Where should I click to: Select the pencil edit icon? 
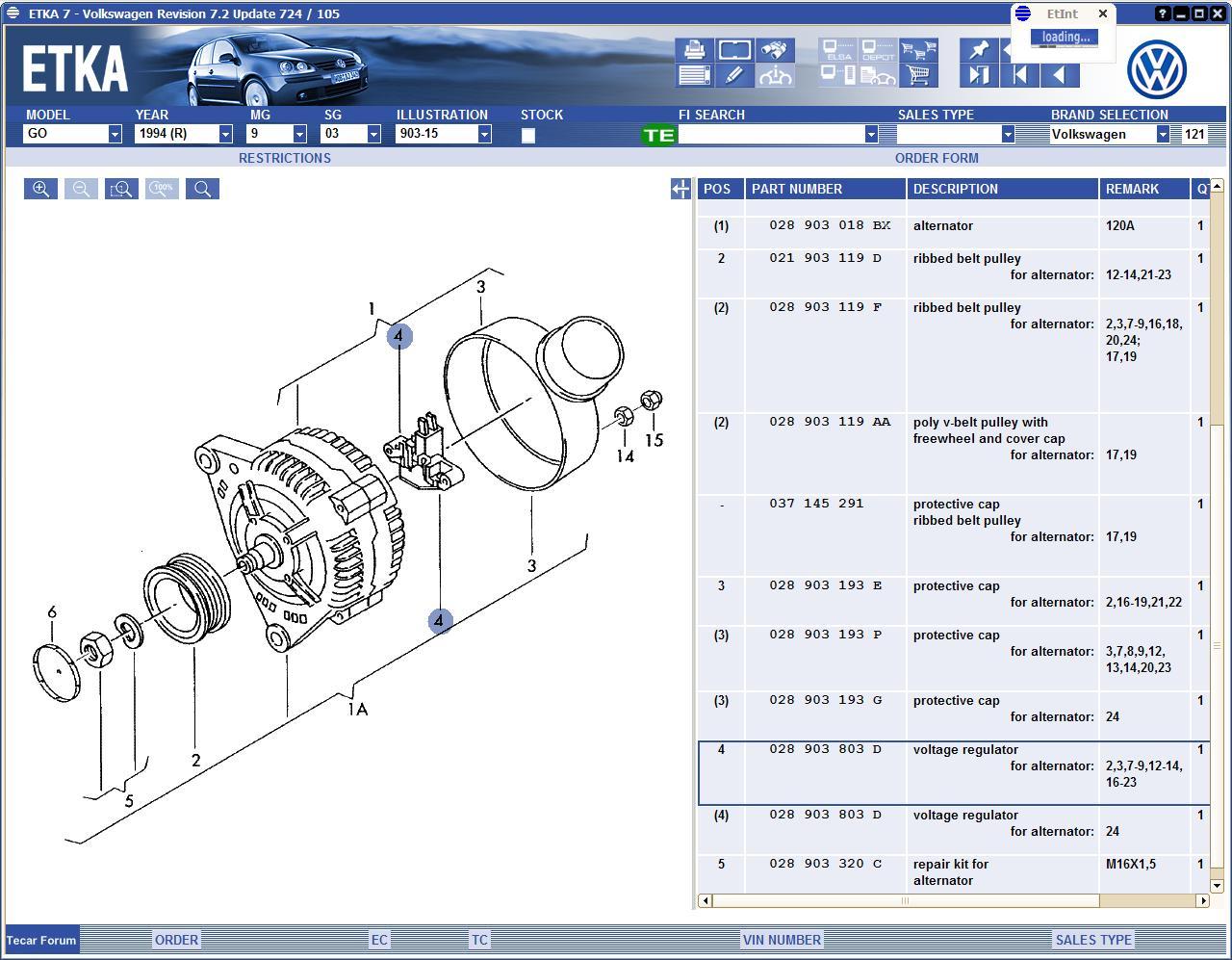tap(734, 75)
